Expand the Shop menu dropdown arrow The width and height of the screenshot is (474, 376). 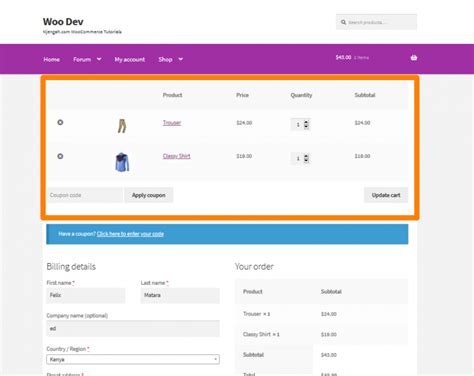181,59
